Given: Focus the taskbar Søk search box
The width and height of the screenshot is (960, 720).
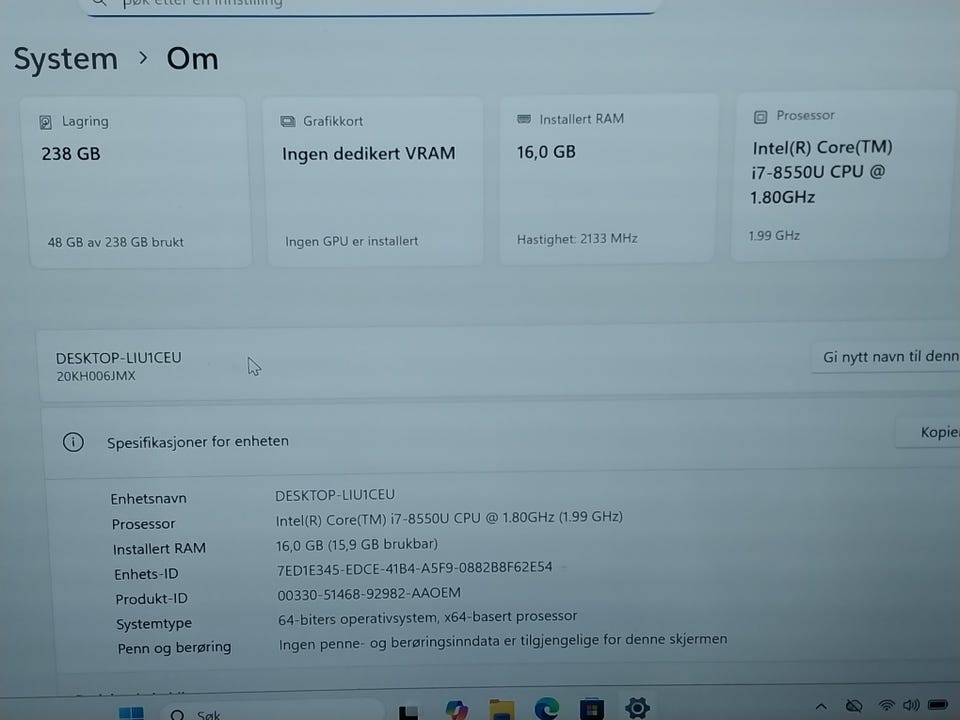Looking at the screenshot, I should [272, 713].
